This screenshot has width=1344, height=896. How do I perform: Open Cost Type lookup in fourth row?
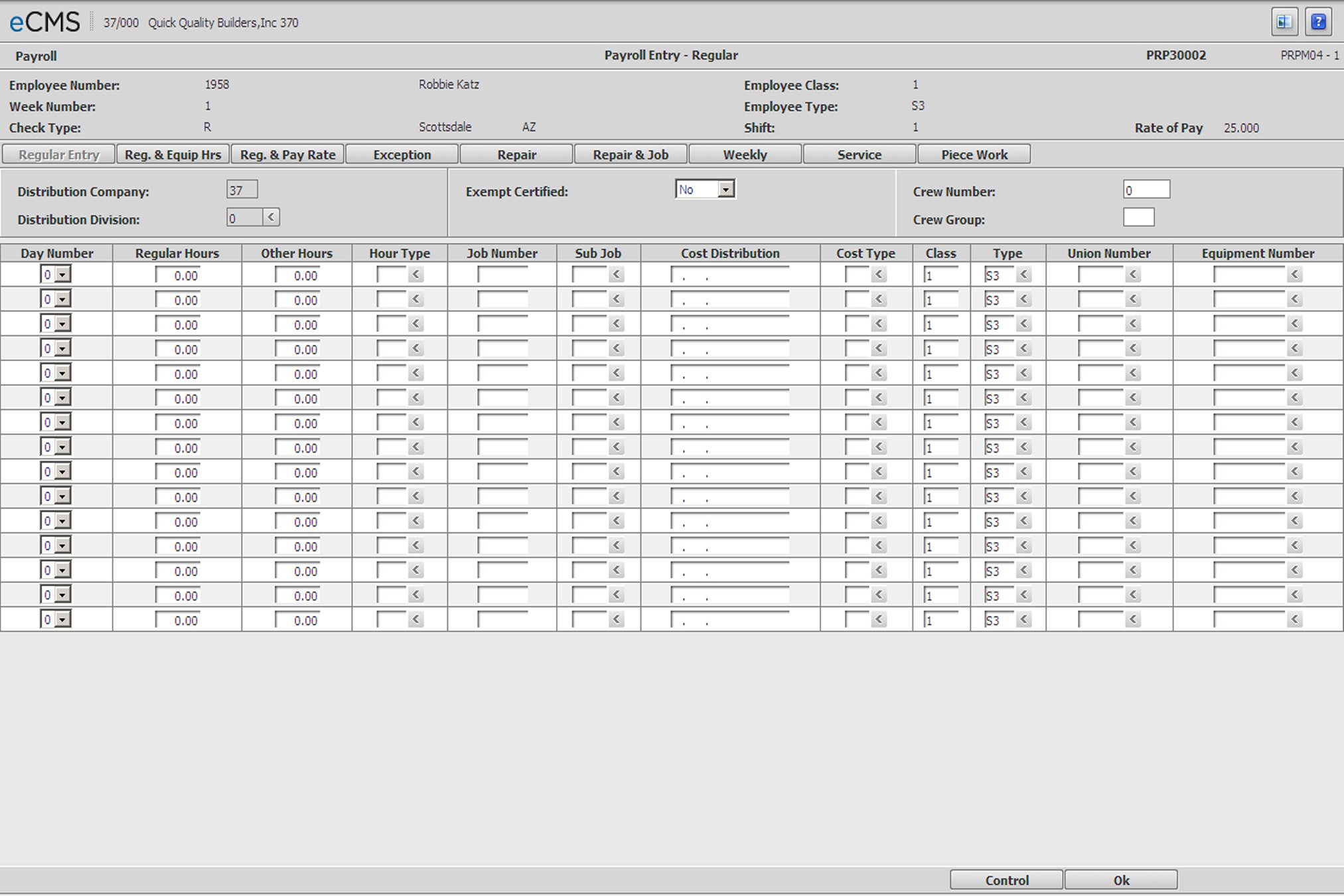pyautogui.click(x=879, y=348)
